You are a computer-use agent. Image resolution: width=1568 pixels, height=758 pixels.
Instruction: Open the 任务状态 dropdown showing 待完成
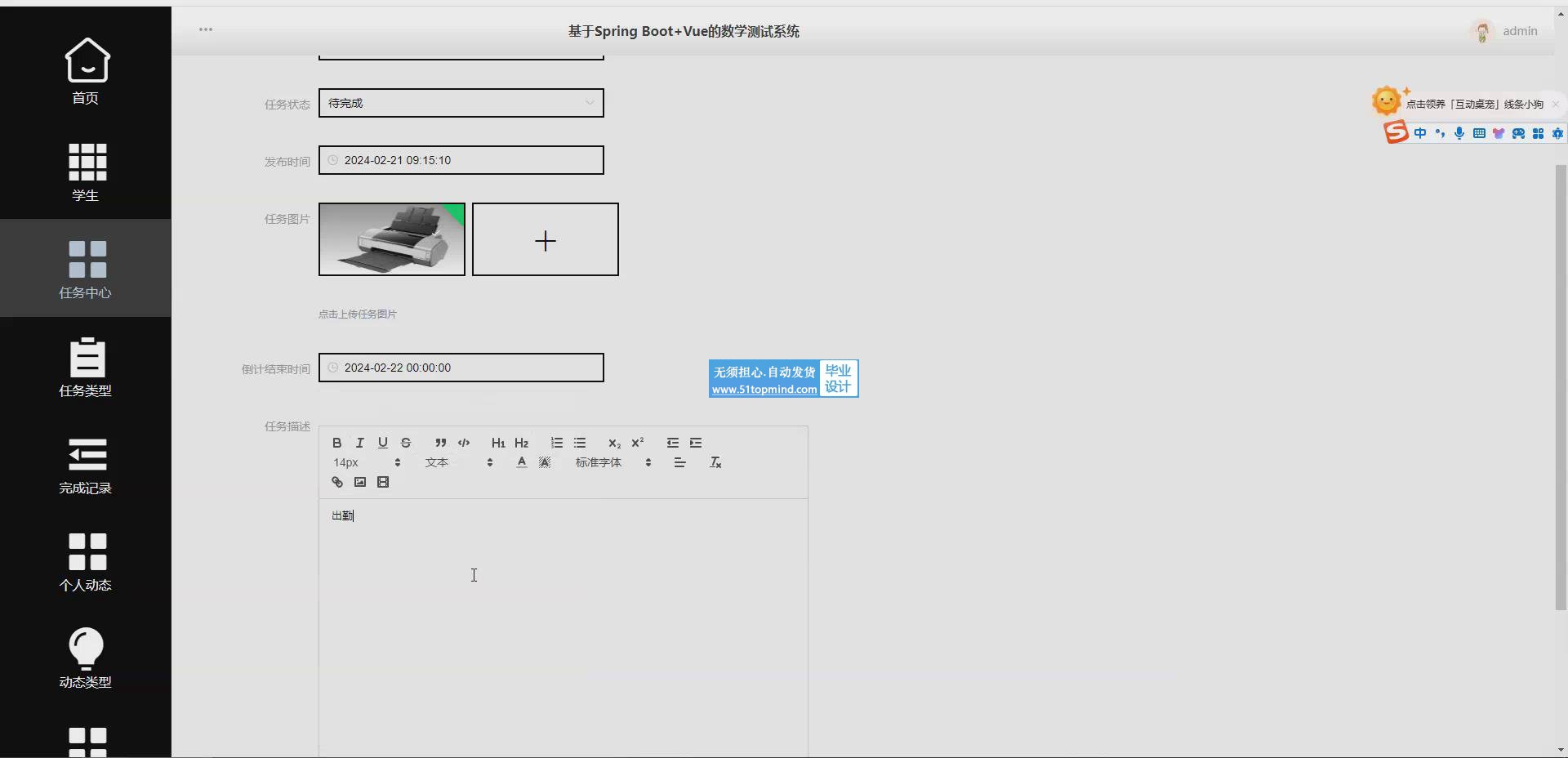[x=461, y=103]
